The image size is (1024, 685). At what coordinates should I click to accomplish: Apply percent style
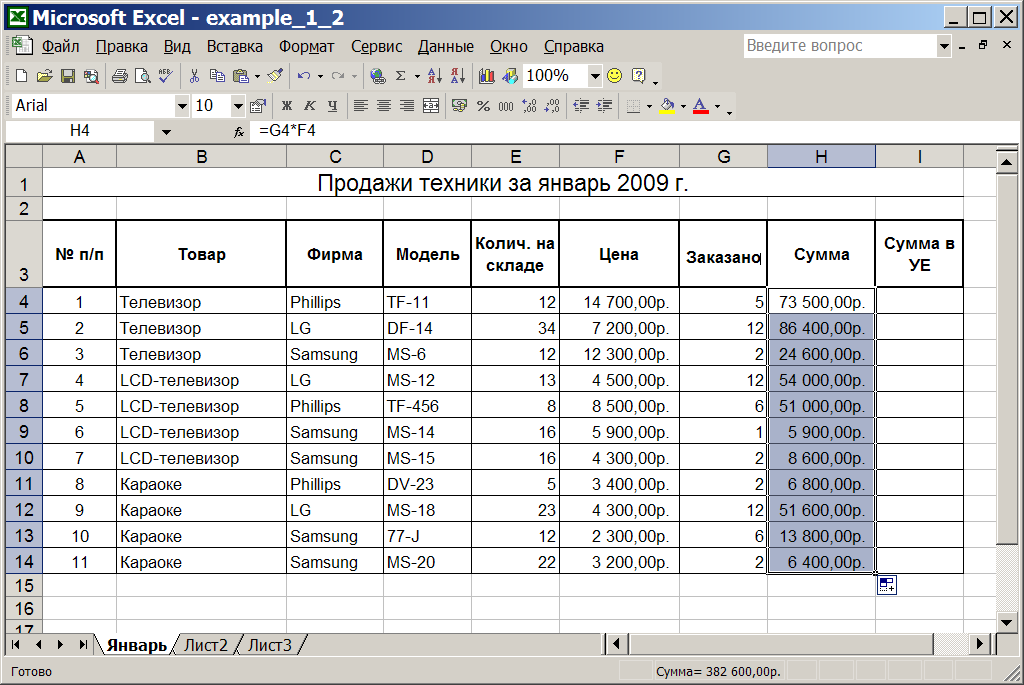[x=483, y=106]
